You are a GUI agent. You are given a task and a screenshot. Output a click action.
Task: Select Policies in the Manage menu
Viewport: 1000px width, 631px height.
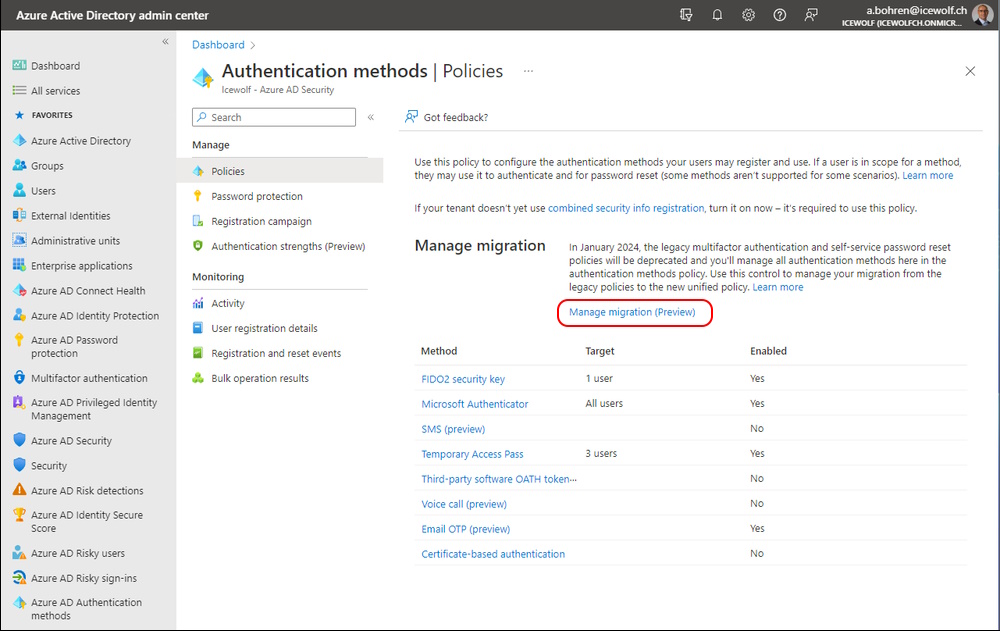pos(280,171)
